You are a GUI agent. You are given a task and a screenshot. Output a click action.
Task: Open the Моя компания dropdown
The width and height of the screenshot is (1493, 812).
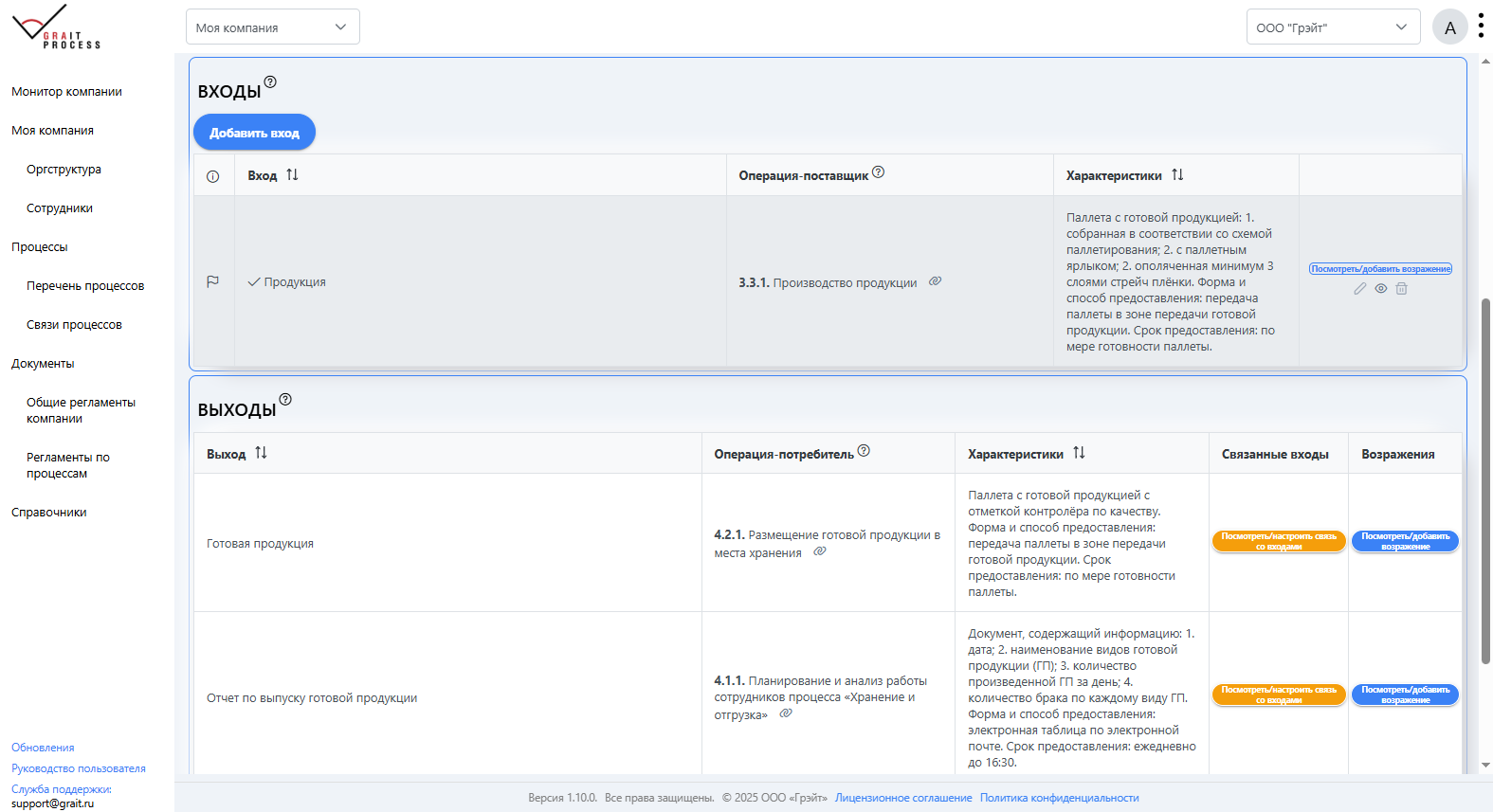click(x=273, y=27)
